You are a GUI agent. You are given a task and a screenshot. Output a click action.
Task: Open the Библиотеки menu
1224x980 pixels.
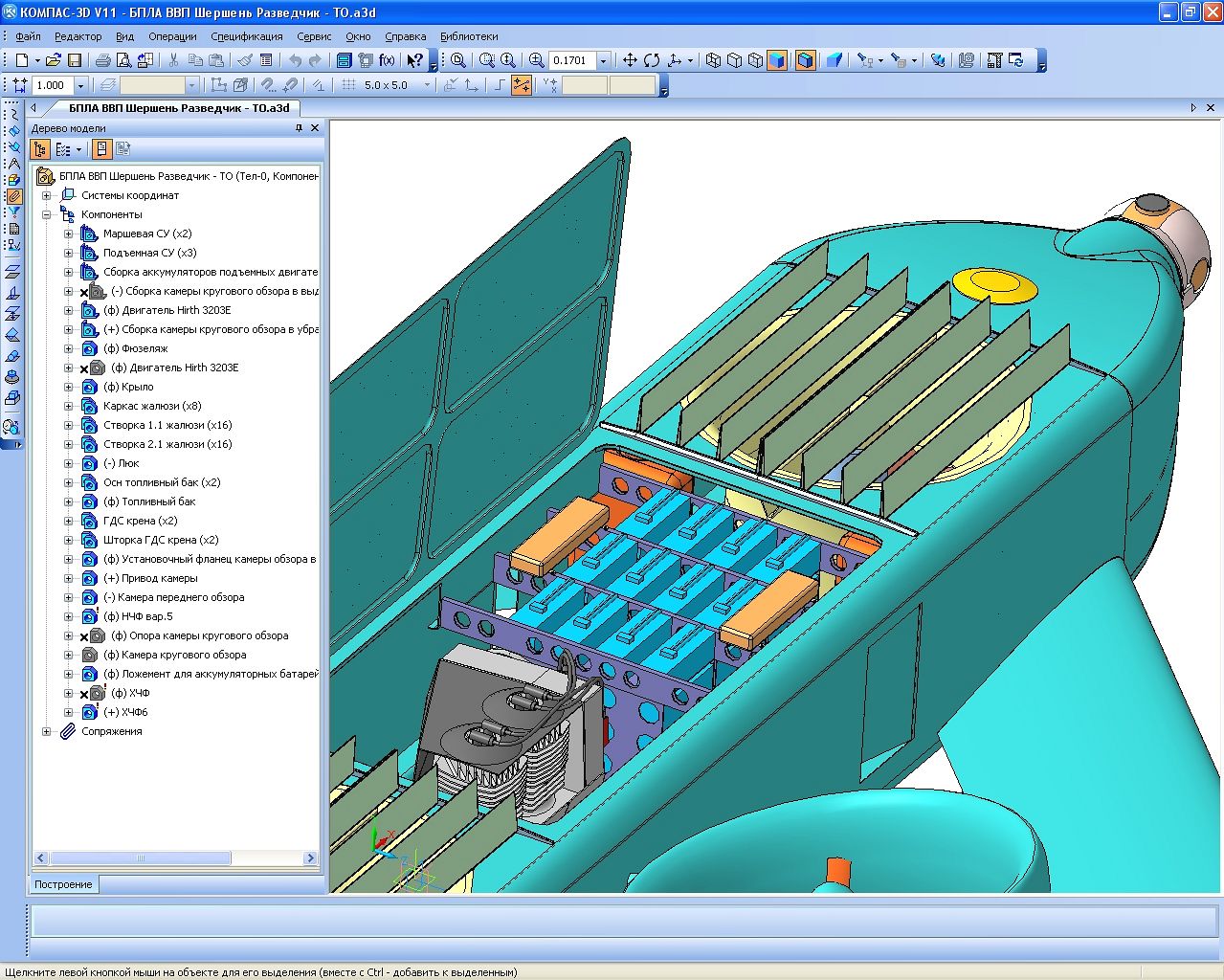pos(469,36)
